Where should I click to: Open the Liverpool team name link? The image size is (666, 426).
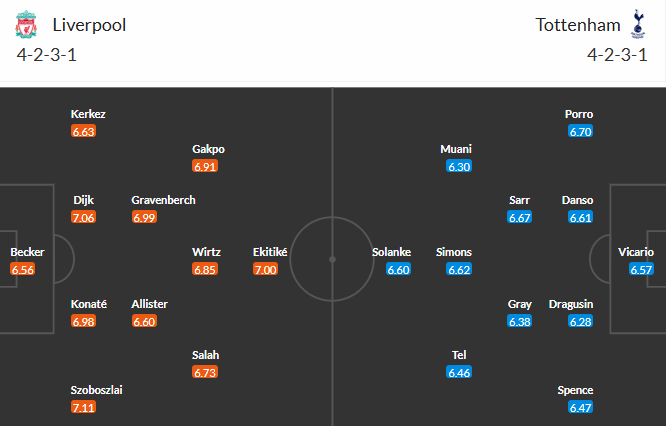pos(89,25)
